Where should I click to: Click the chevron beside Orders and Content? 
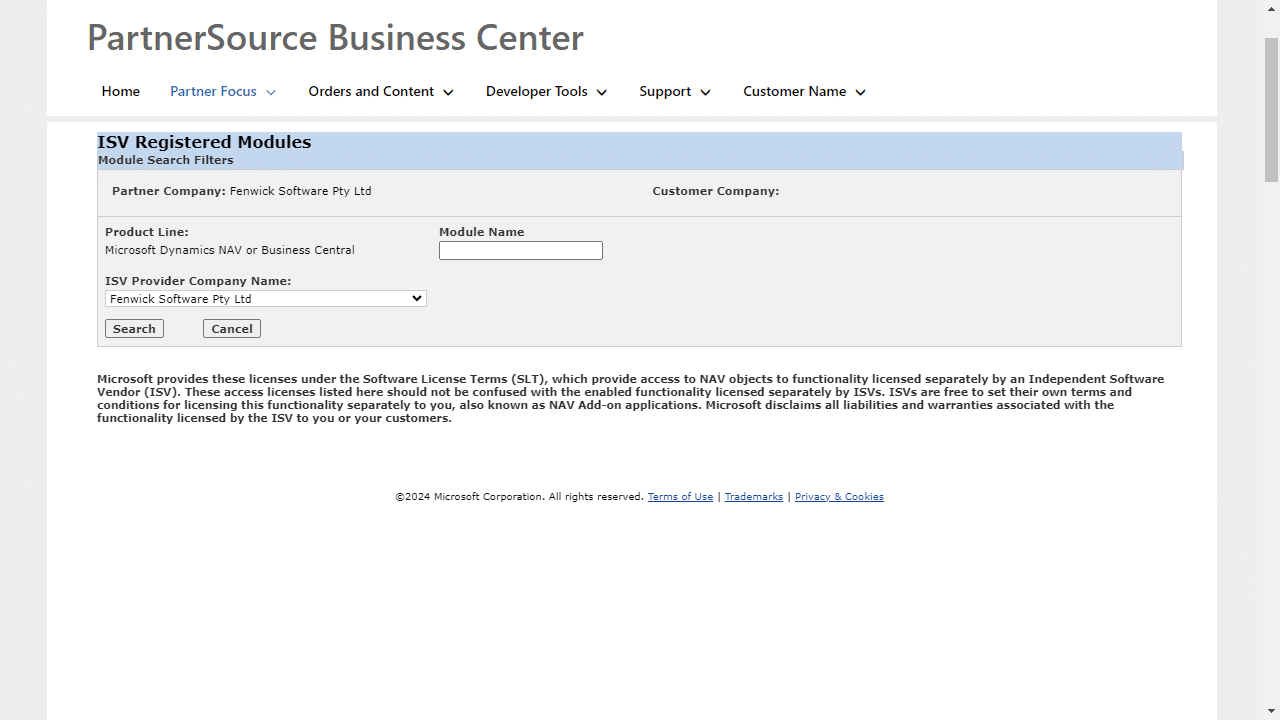448,92
